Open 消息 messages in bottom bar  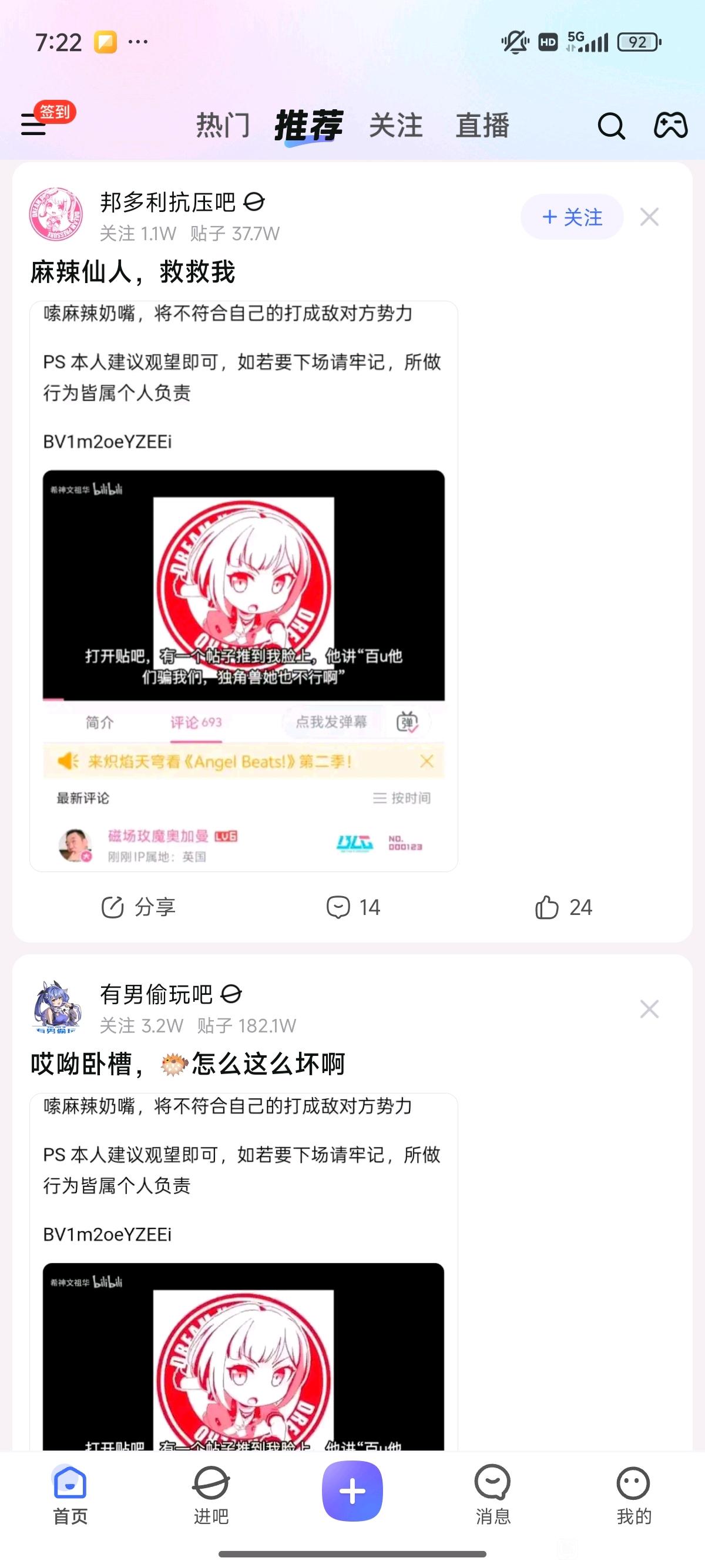[493, 1495]
